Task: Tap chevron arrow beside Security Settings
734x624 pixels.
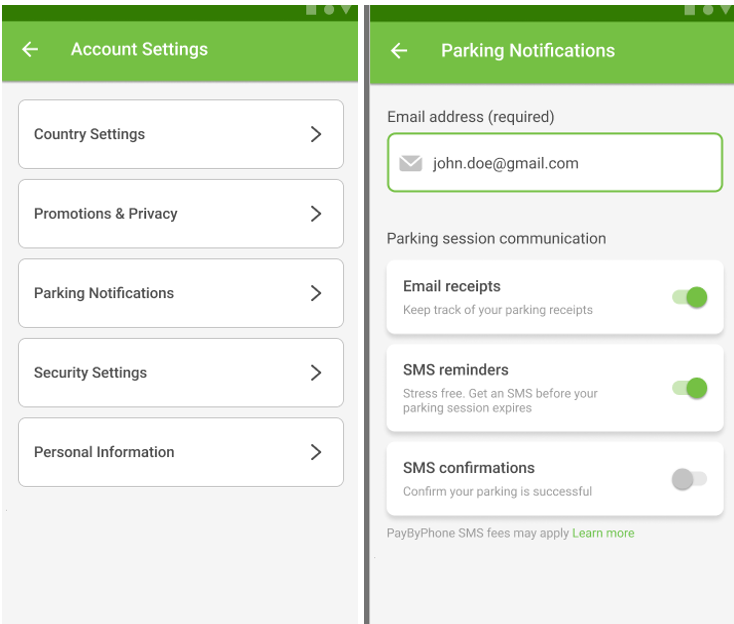Action: pyautogui.click(x=316, y=373)
